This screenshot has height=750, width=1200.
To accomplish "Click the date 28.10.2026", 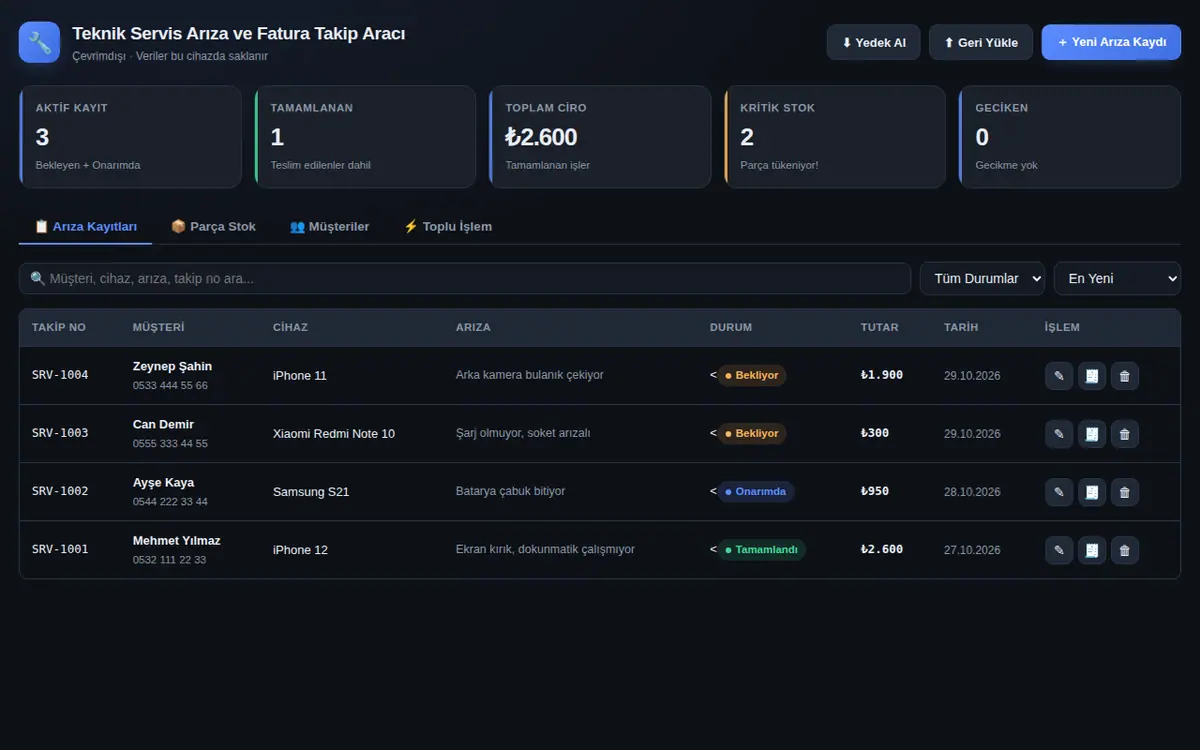I will tap(972, 492).
